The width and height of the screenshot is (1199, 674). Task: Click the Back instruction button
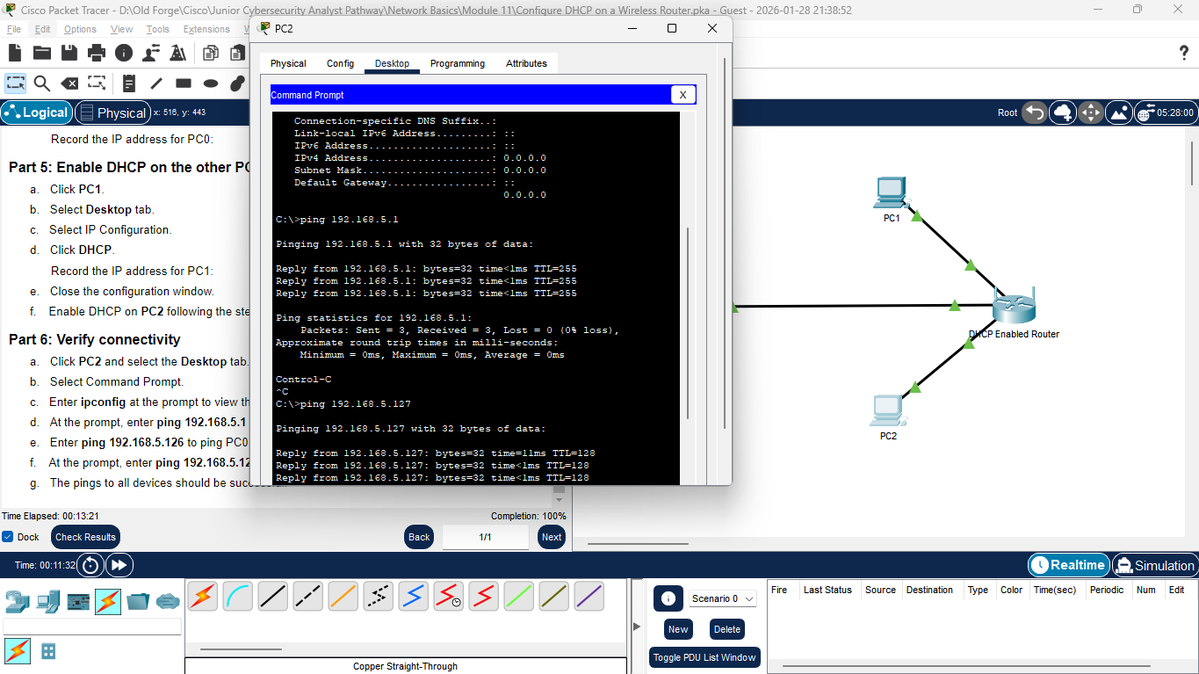coord(419,537)
